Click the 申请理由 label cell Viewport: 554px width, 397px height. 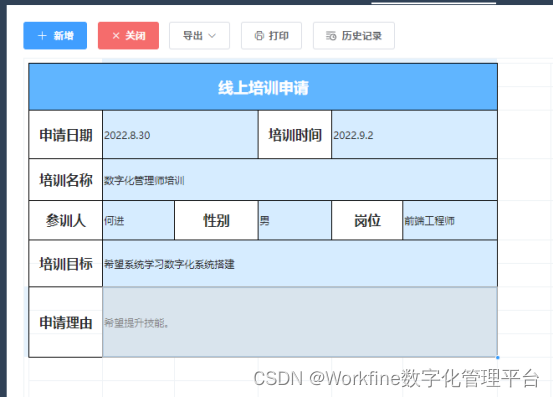(66, 322)
